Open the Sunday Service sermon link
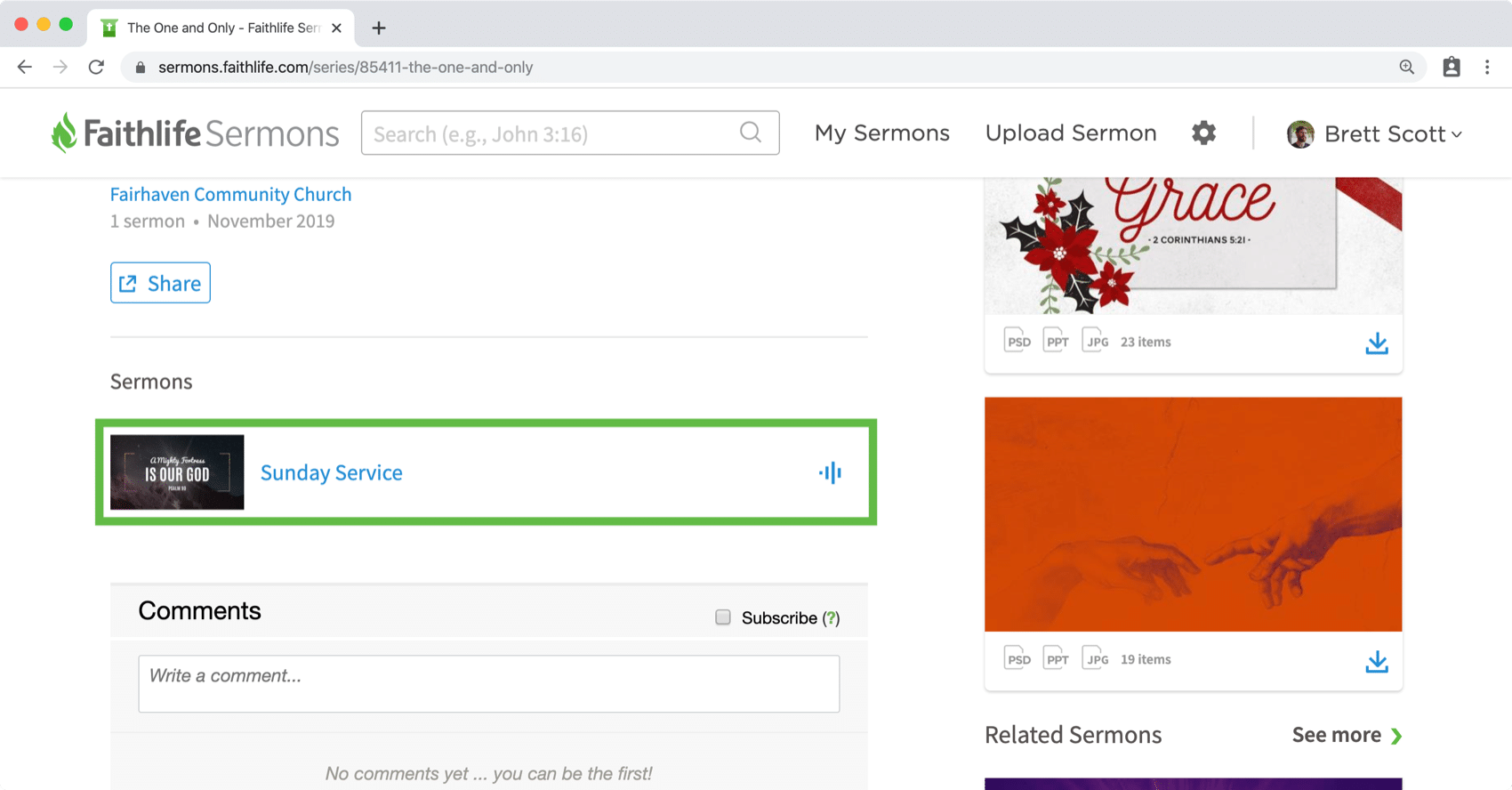This screenshot has width=1512, height=790. point(331,472)
